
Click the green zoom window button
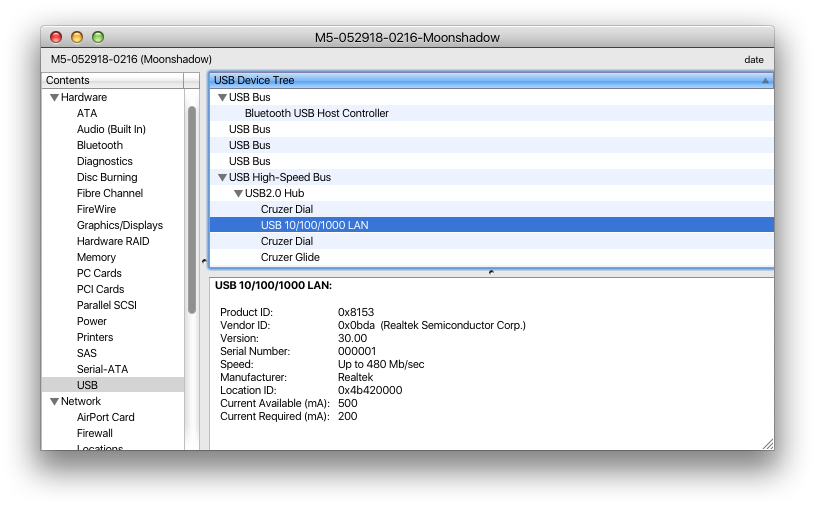(98, 37)
